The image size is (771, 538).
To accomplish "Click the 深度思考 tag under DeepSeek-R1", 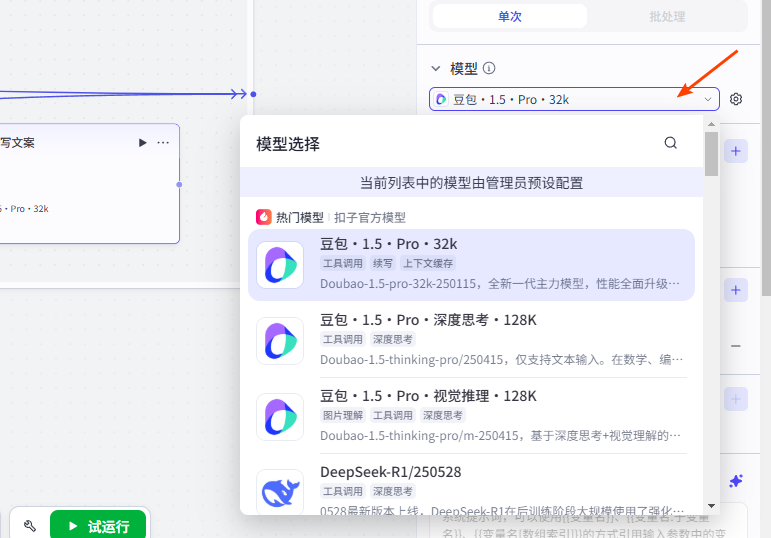I will (x=392, y=491).
